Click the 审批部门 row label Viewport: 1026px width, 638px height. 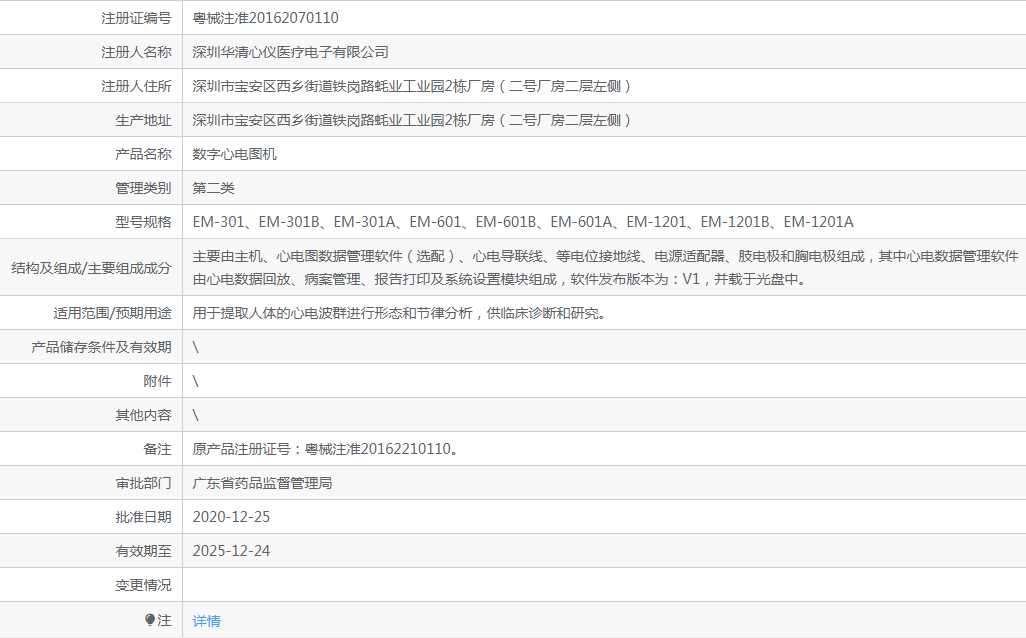point(143,483)
